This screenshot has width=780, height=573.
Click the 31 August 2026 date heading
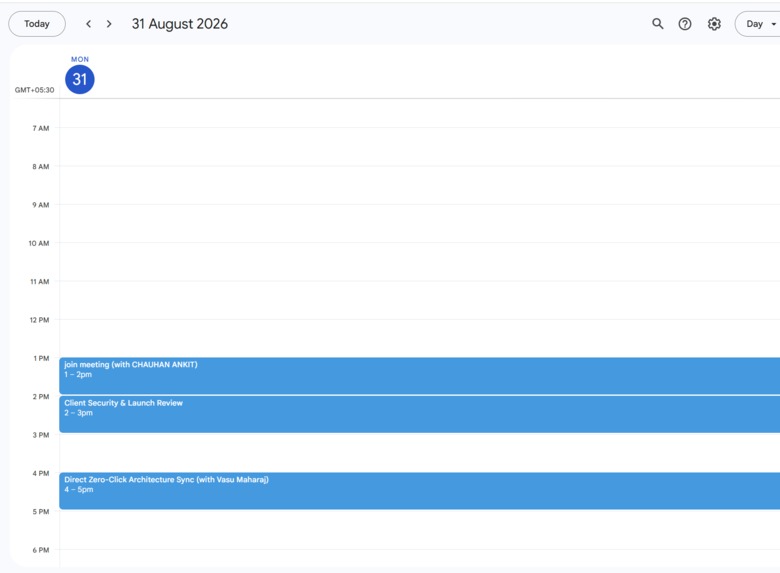180,24
